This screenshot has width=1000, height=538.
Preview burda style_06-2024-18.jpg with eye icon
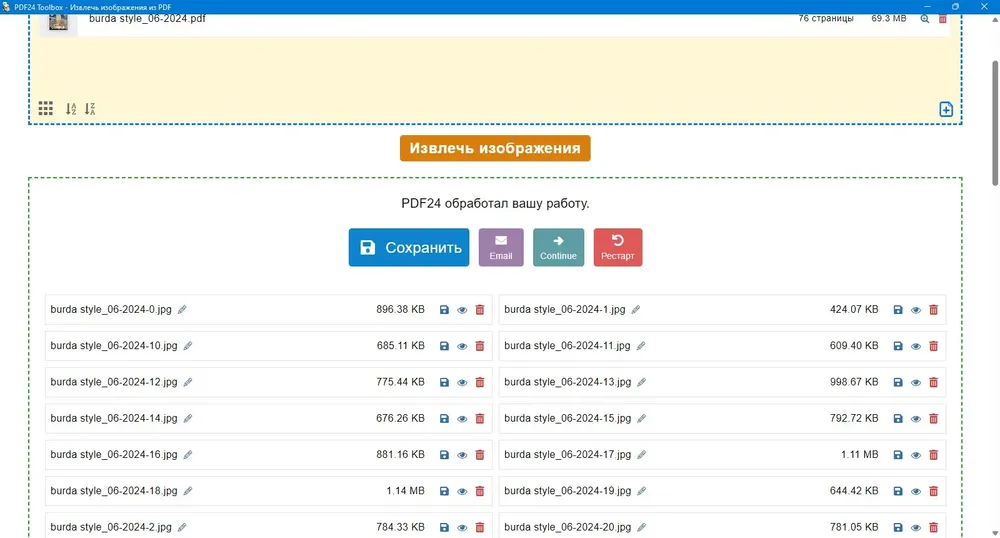point(462,491)
